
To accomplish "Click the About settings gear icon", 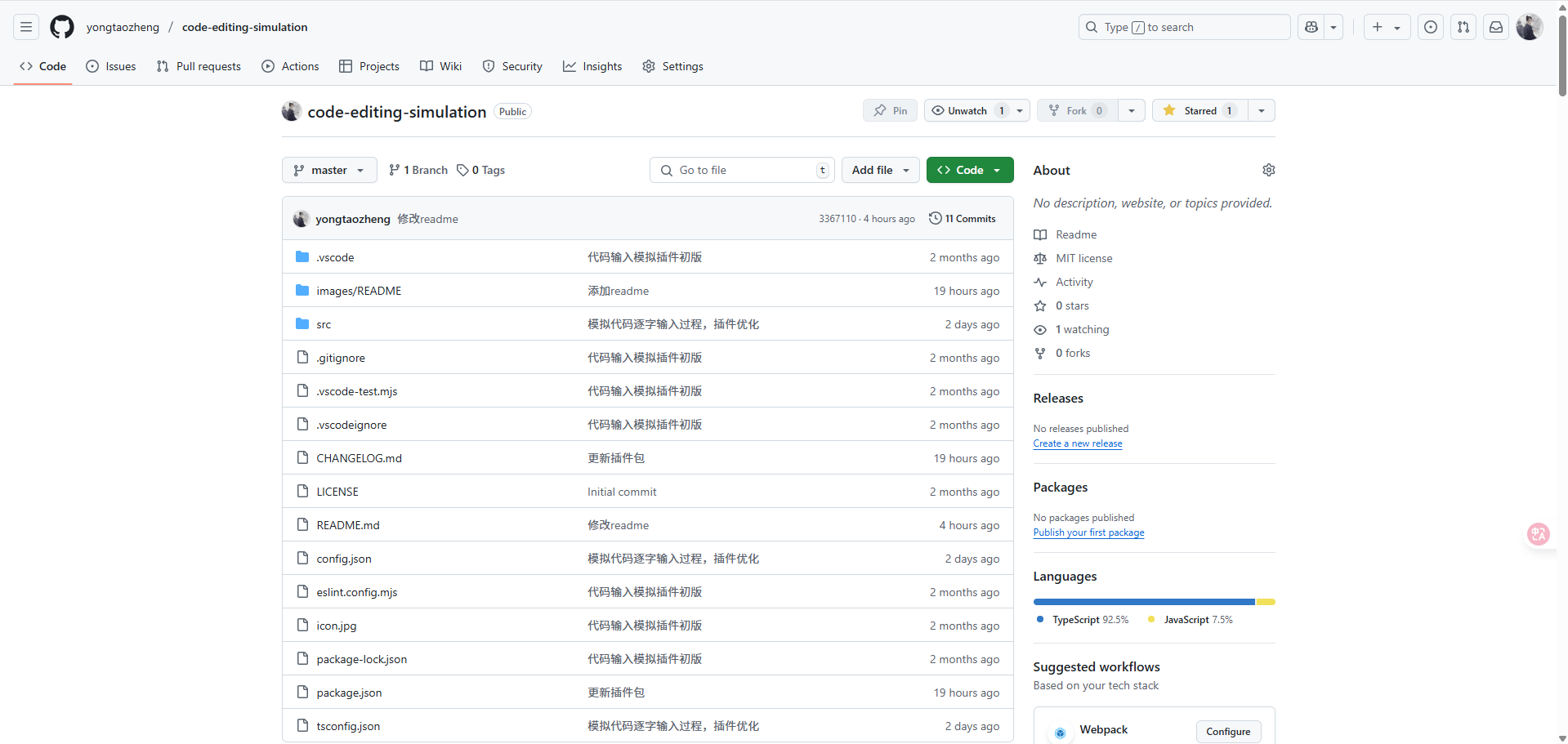I will click(x=1269, y=170).
